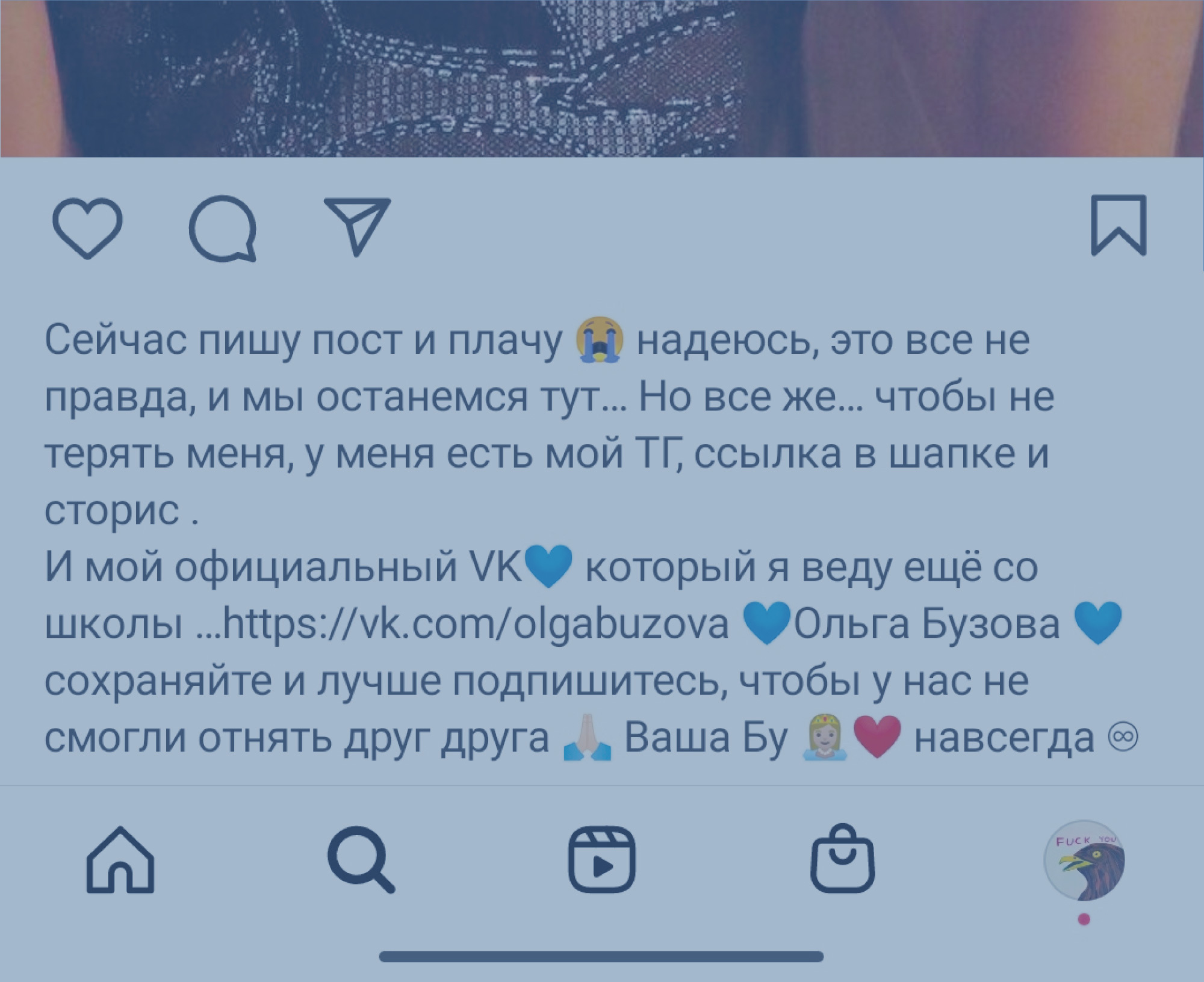The height and width of the screenshot is (982, 1204).
Task: Tap the vk.com/olgabuzova link
Action: click(x=476, y=625)
